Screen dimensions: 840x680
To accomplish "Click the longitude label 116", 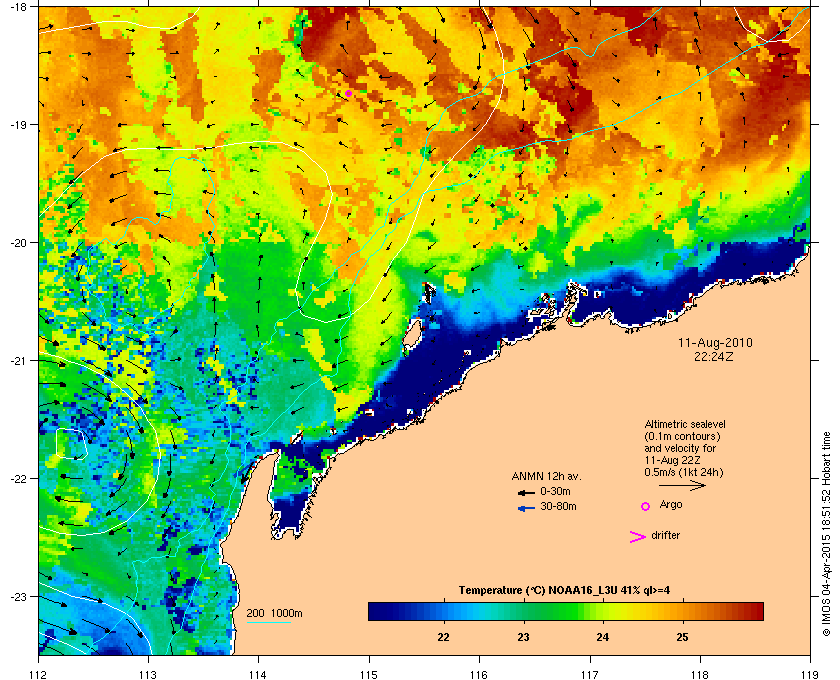I will click(x=479, y=674).
